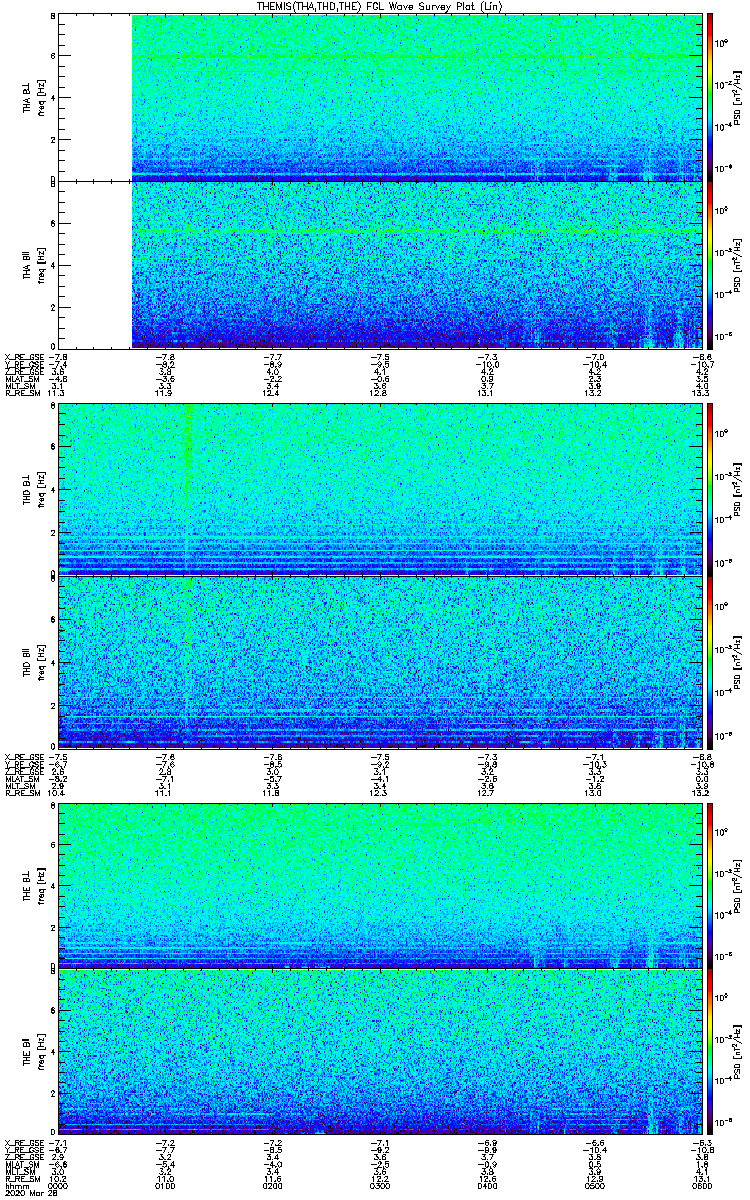Screen dimensions: 750x1200
Task: Click the 0000 time tick label
Action: (x=59, y=1185)
